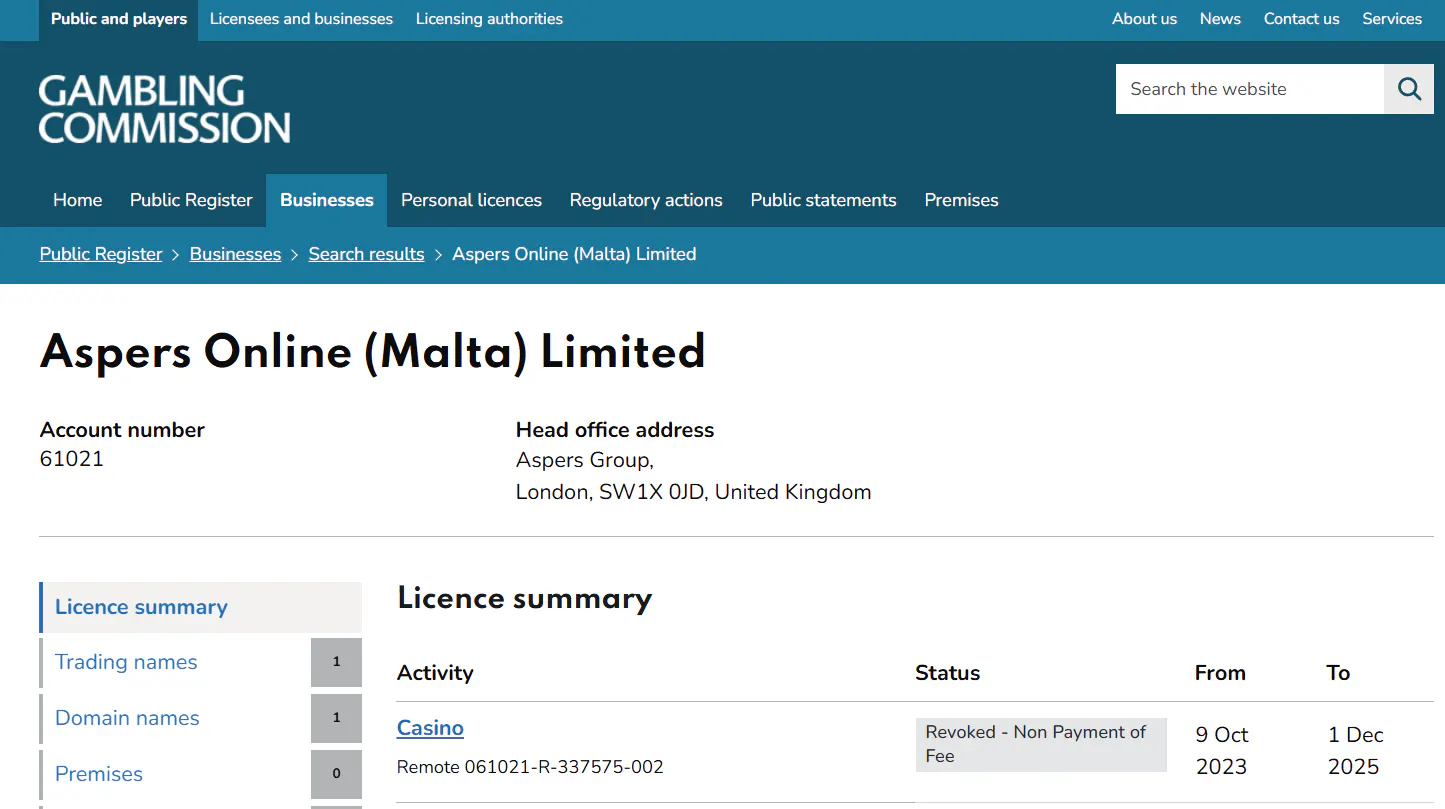
Task: Open the About us page
Action: tap(1144, 19)
